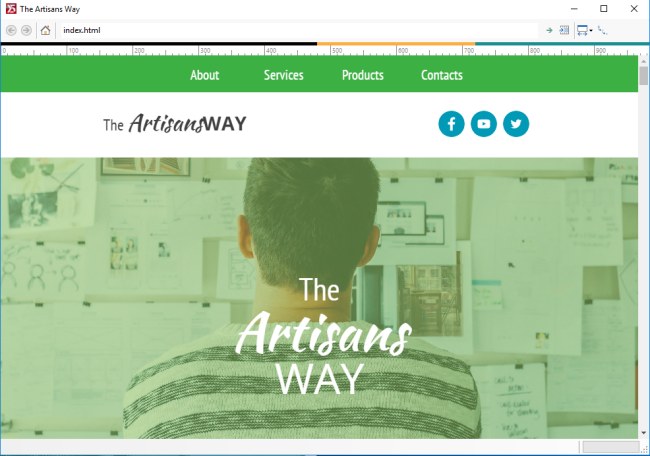This screenshot has height=456, width=650.
Task: Click the grayed-out breakpoints icon in the toolbar
Action: 602,30
